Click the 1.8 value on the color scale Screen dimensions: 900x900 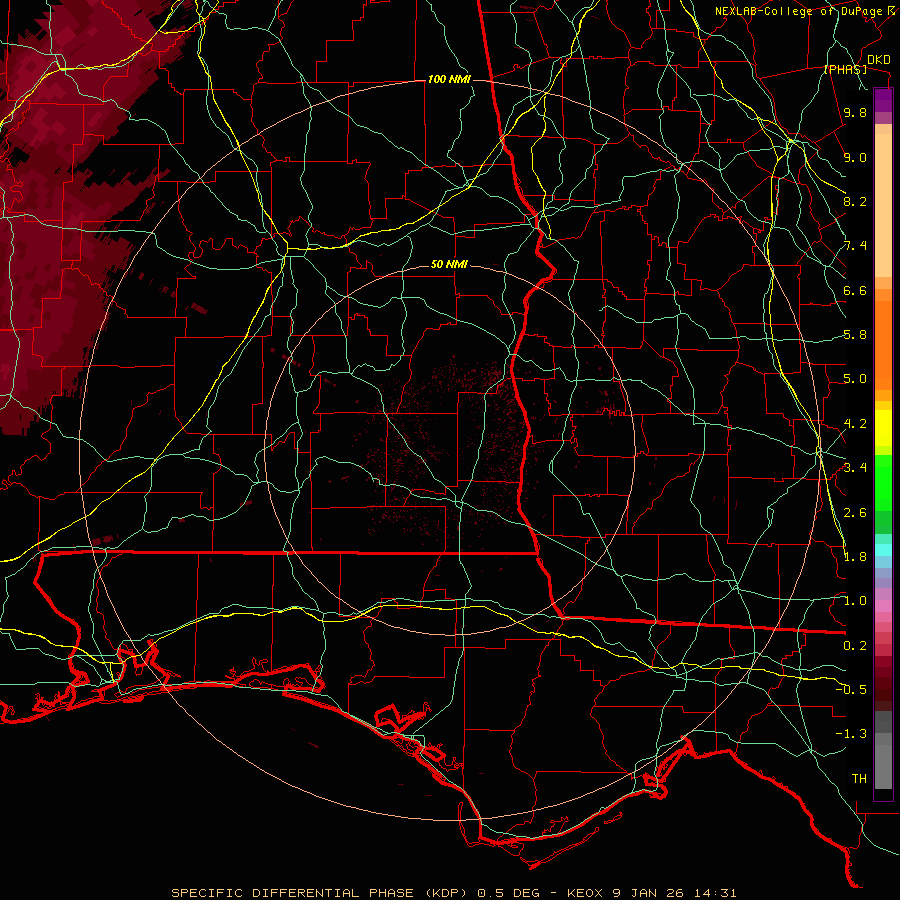click(x=855, y=557)
